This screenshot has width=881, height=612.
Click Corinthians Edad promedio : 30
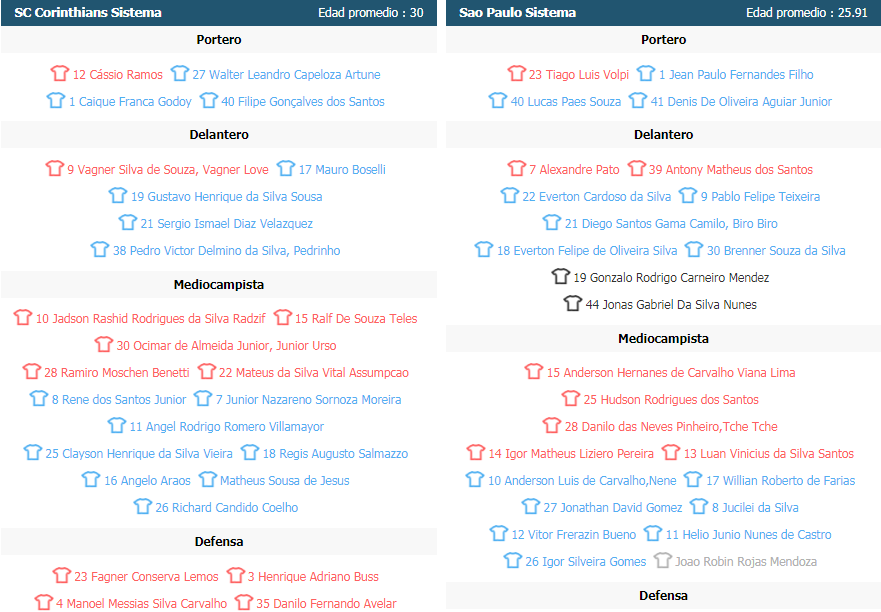[x=371, y=13]
